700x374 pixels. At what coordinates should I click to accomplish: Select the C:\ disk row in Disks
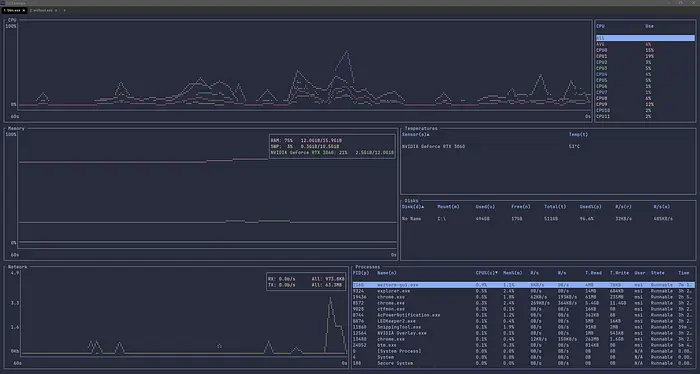pyautogui.click(x=548, y=219)
